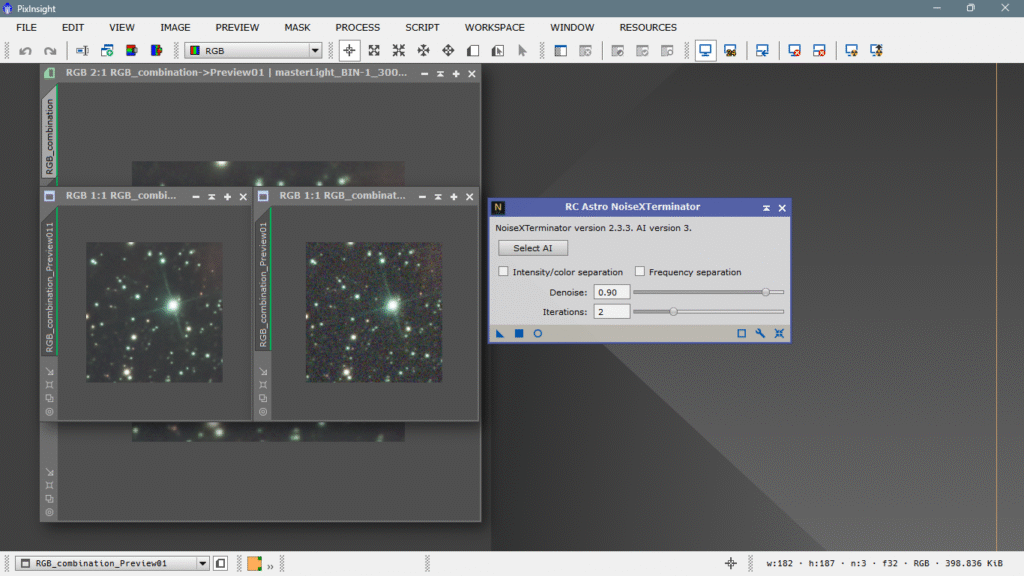Click the monitor with blue arrow icon
The height and width of the screenshot is (576, 1024).
click(x=762, y=51)
